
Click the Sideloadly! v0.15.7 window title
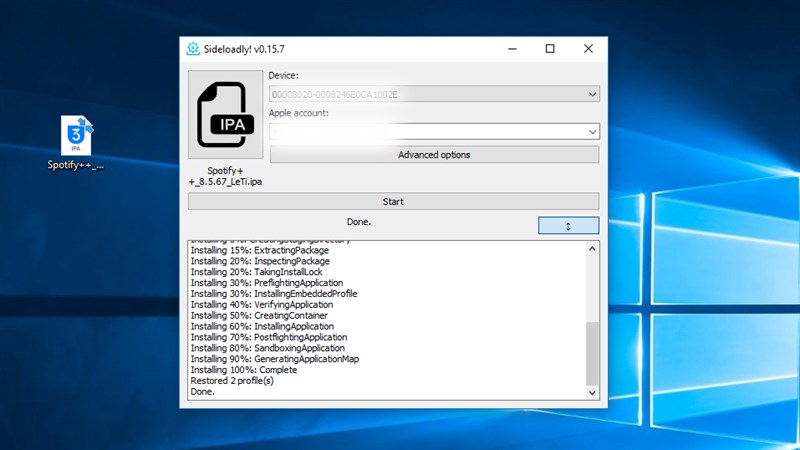coord(244,49)
